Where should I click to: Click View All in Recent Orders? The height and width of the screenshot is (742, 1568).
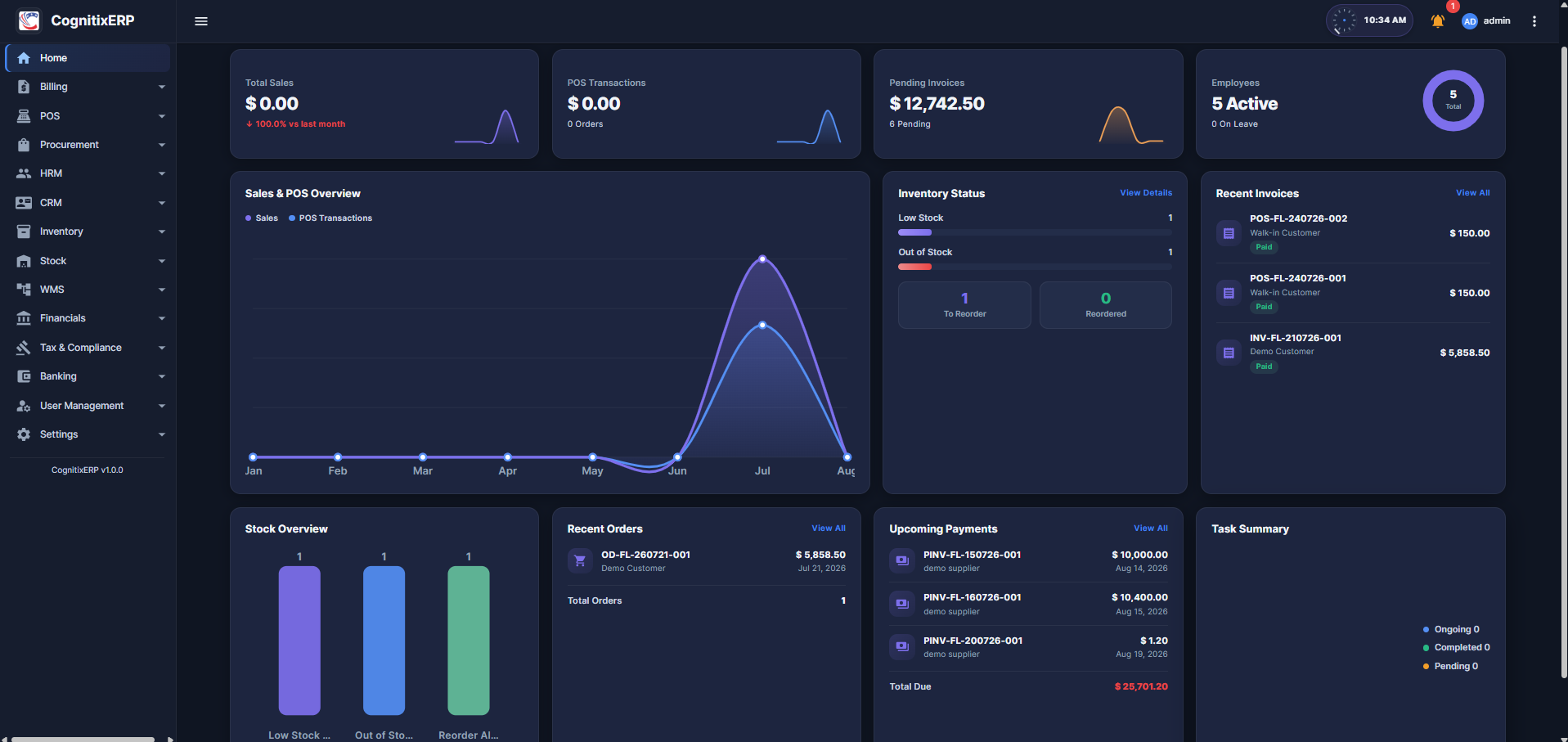click(x=829, y=528)
